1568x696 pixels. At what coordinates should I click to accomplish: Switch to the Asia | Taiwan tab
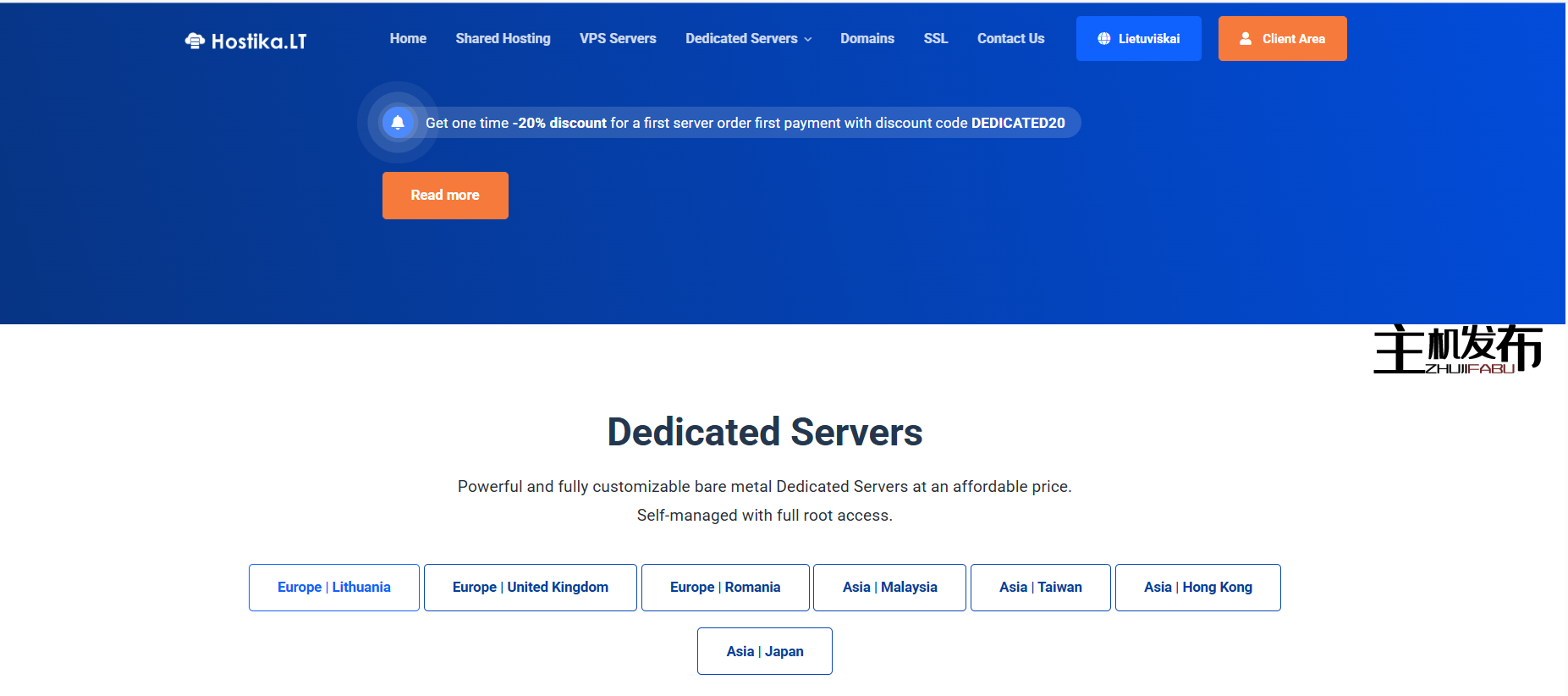(x=1040, y=588)
